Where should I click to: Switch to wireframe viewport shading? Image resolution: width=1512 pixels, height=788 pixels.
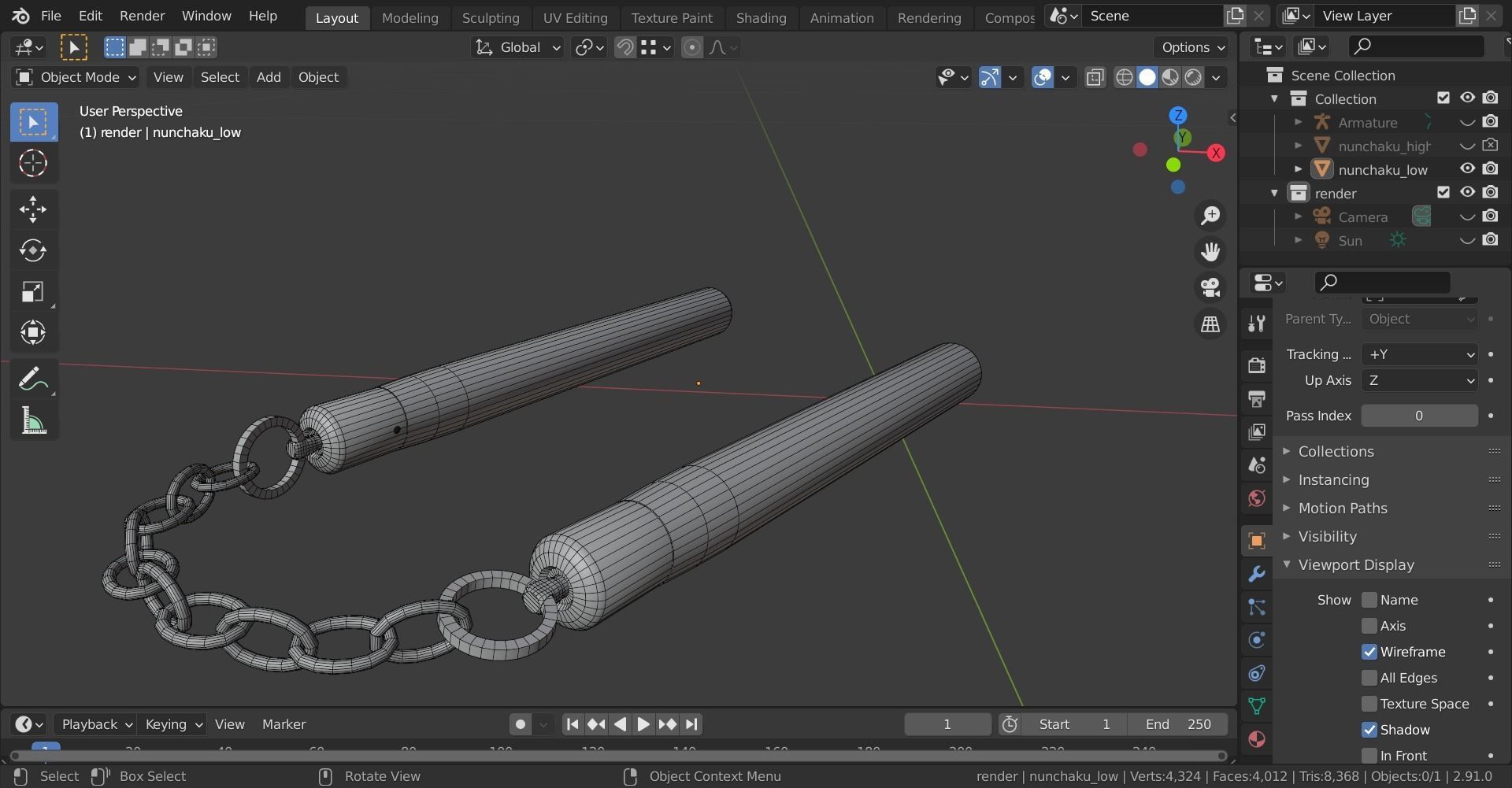[1125, 77]
